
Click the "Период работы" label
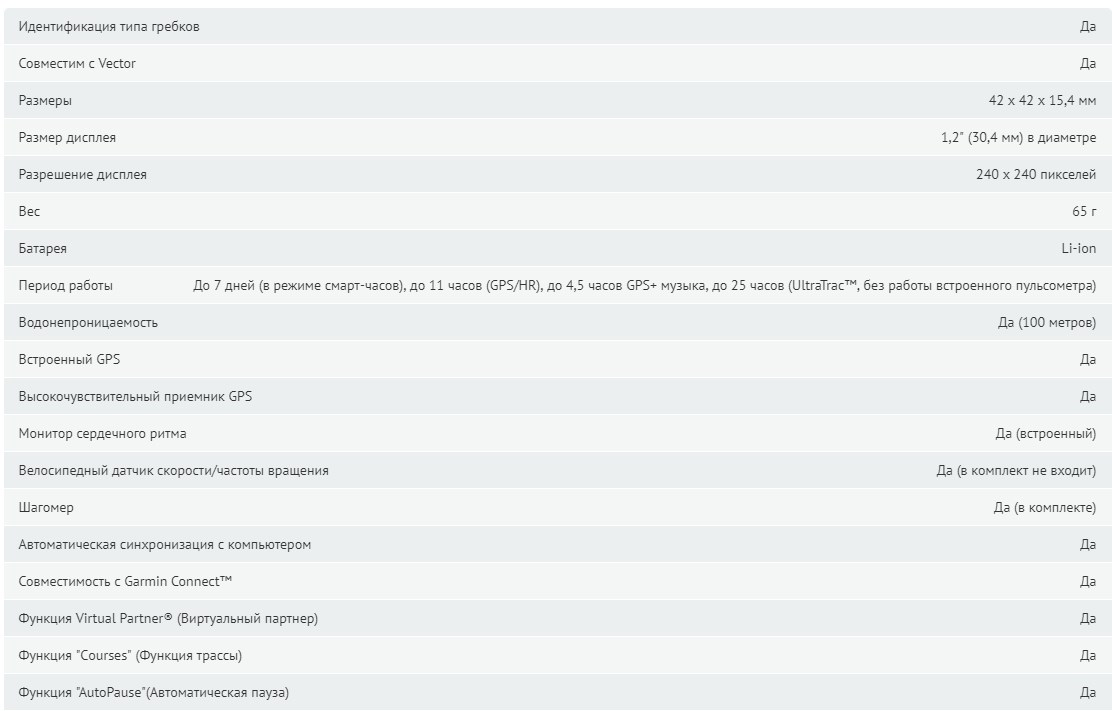65,286
